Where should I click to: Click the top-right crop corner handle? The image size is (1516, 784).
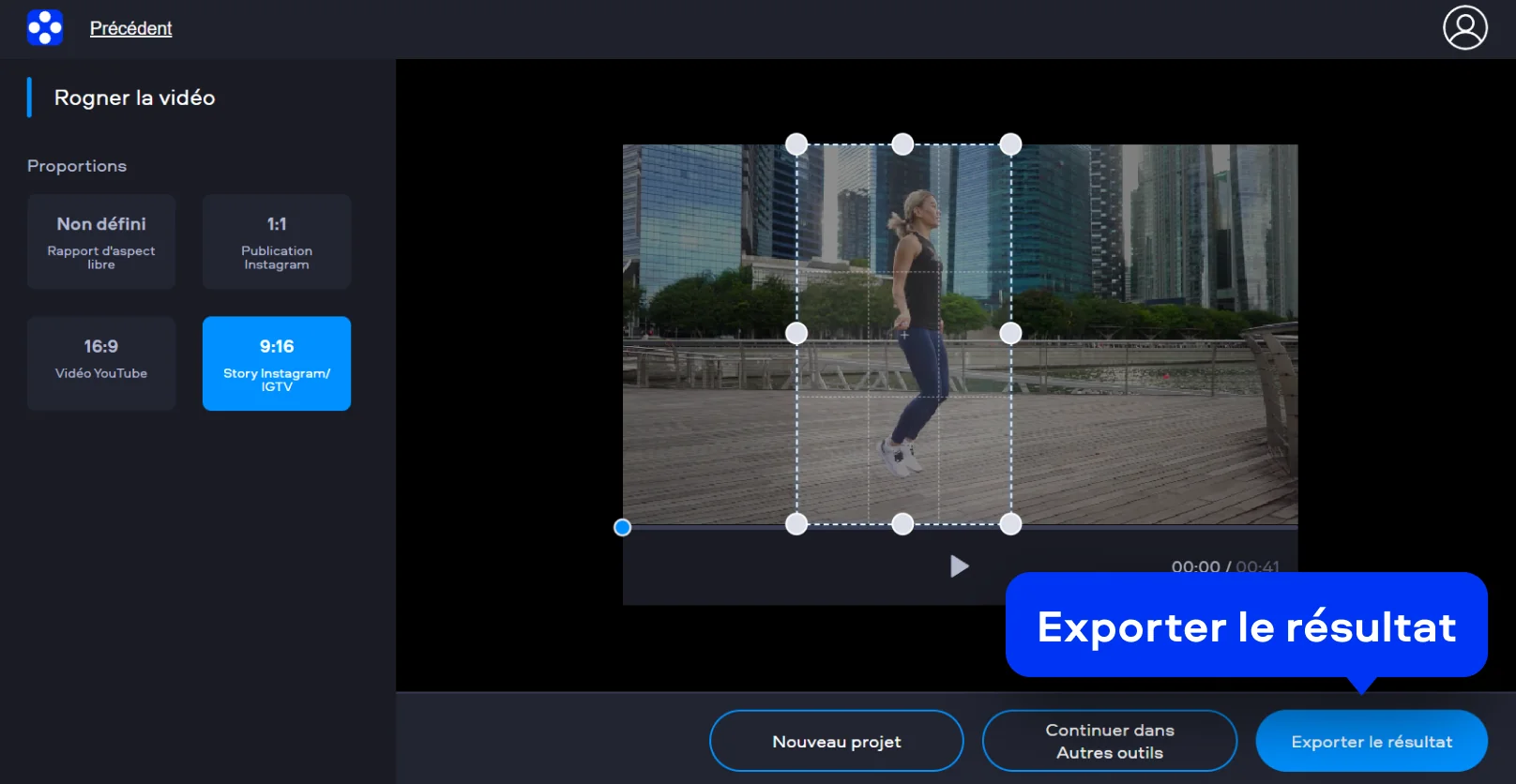click(1010, 144)
